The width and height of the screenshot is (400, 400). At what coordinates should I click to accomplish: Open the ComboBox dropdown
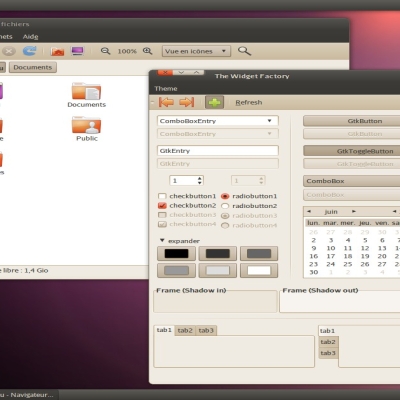(352, 181)
